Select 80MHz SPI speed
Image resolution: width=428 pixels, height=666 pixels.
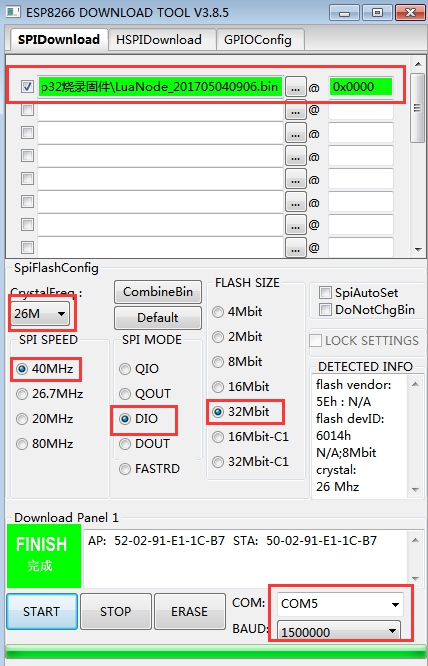point(22,444)
